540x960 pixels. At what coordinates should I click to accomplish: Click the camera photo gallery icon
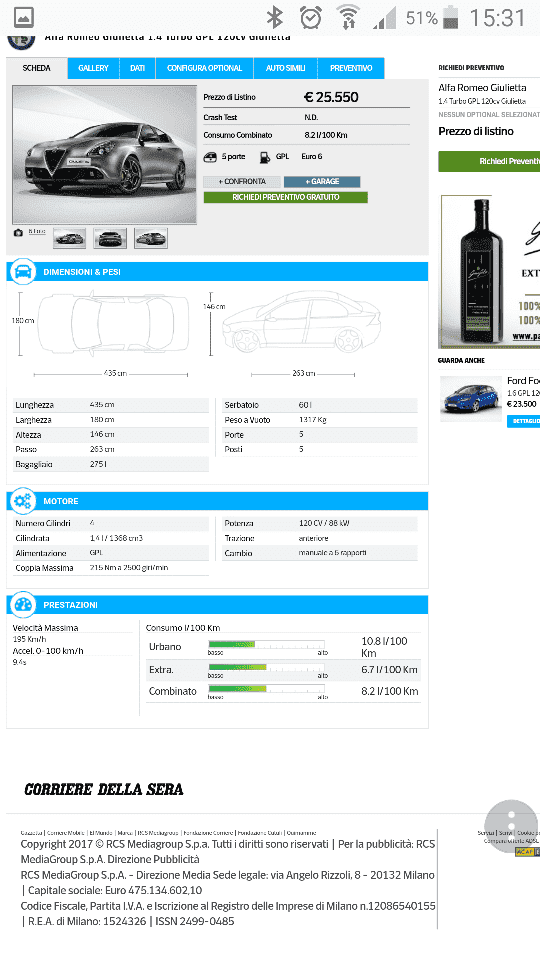(18, 233)
